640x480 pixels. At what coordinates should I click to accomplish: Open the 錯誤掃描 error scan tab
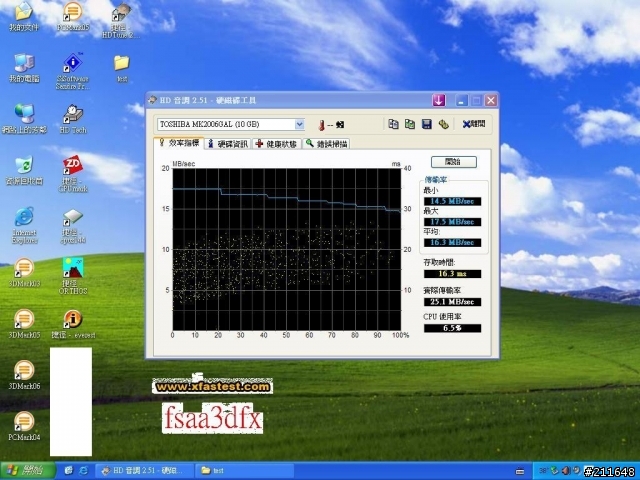coord(327,144)
